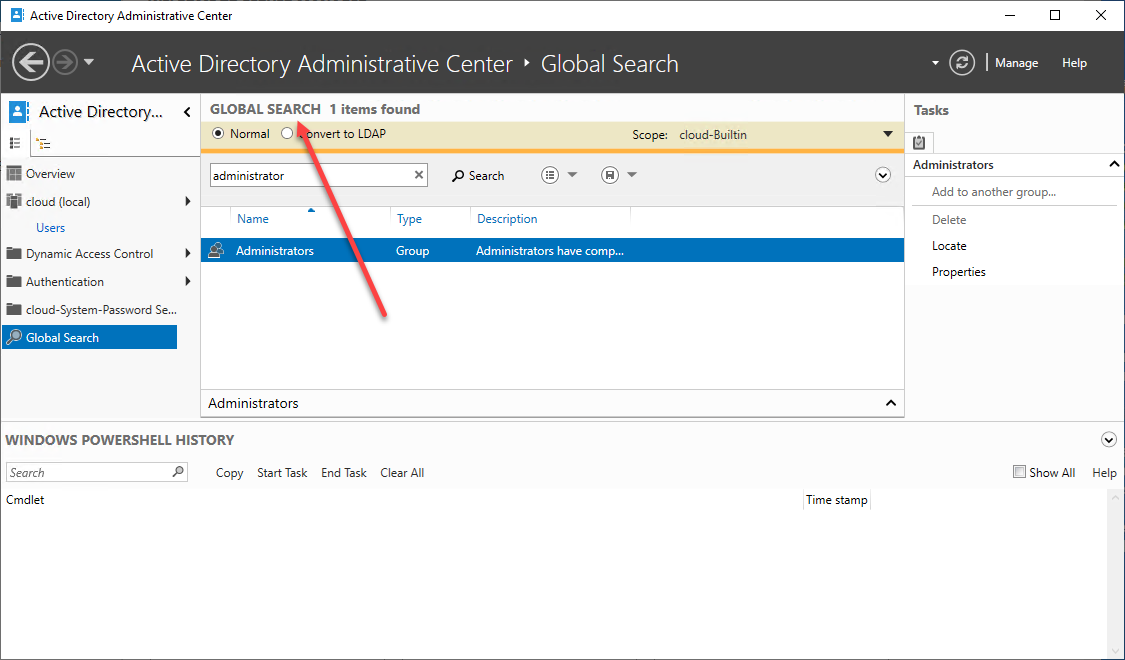Image resolution: width=1125 pixels, height=660 pixels.
Task: Click End Task in PowerShell history
Action: (x=344, y=473)
